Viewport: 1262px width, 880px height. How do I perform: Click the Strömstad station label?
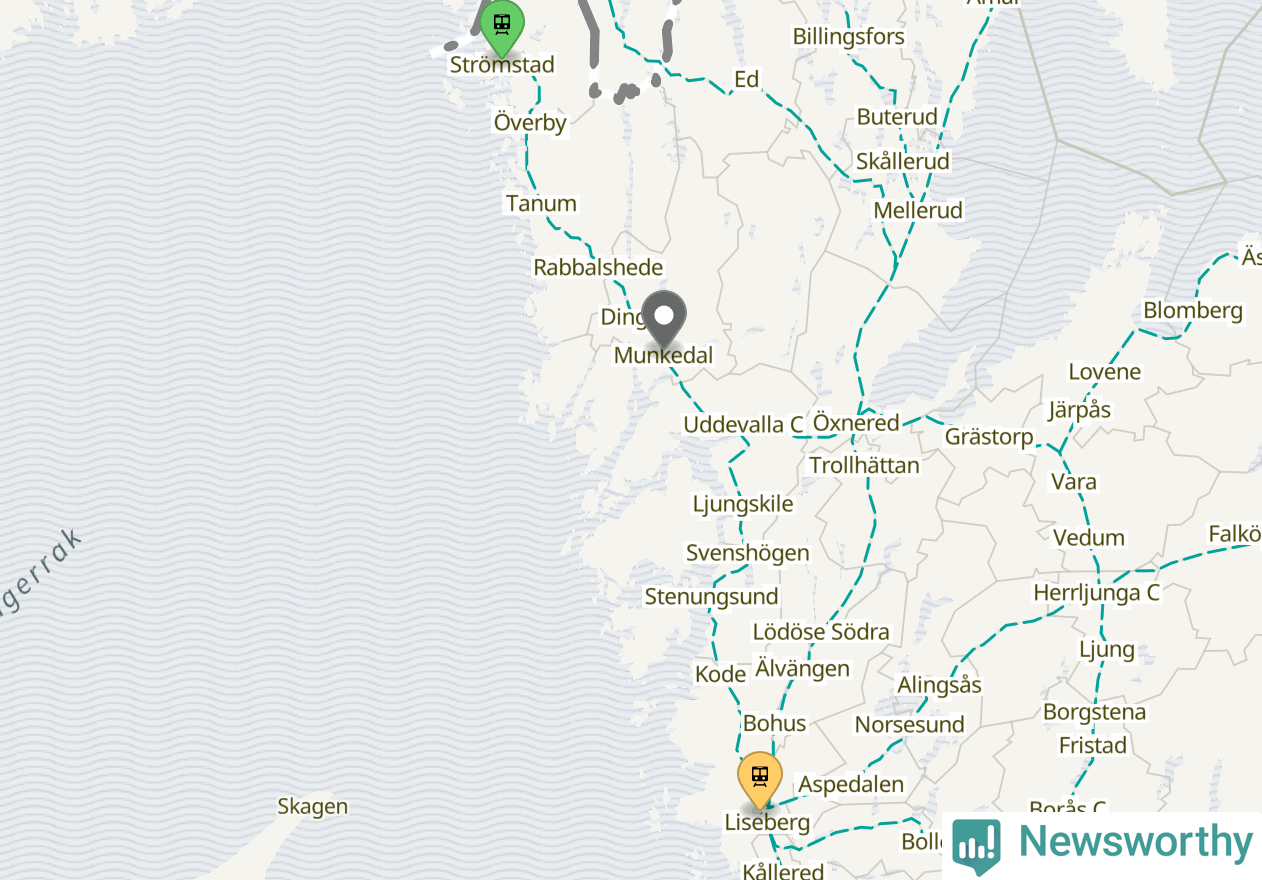502,64
